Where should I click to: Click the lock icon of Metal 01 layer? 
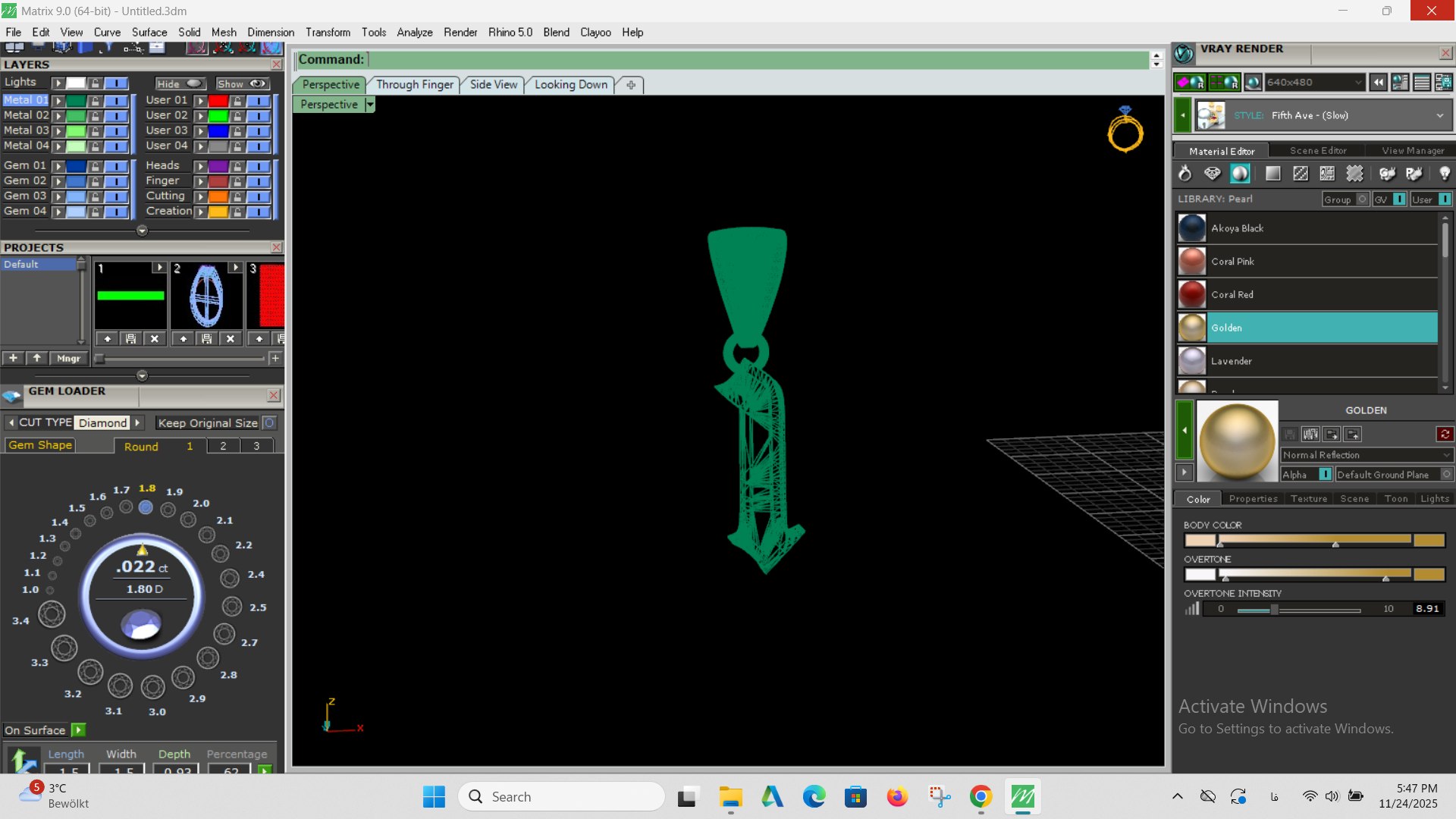click(95, 100)
